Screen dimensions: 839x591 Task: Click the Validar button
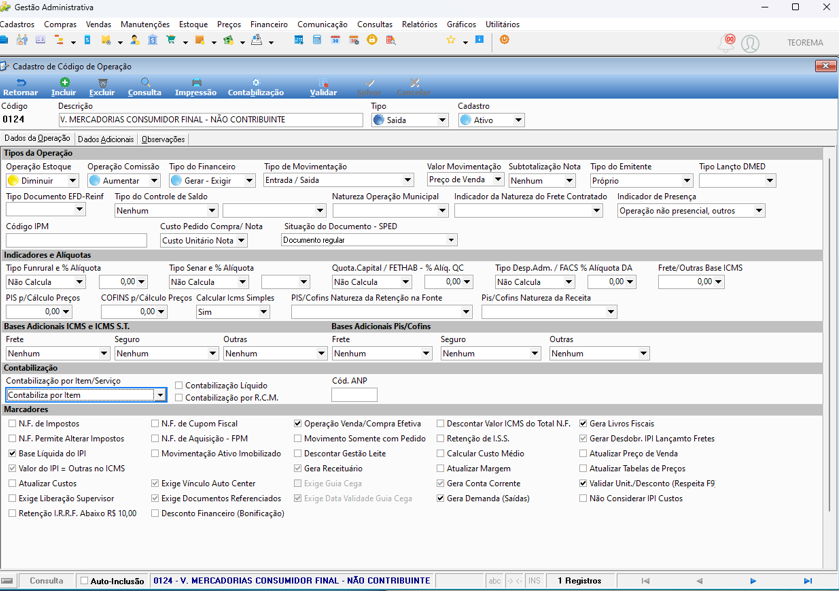click(324, 87)
